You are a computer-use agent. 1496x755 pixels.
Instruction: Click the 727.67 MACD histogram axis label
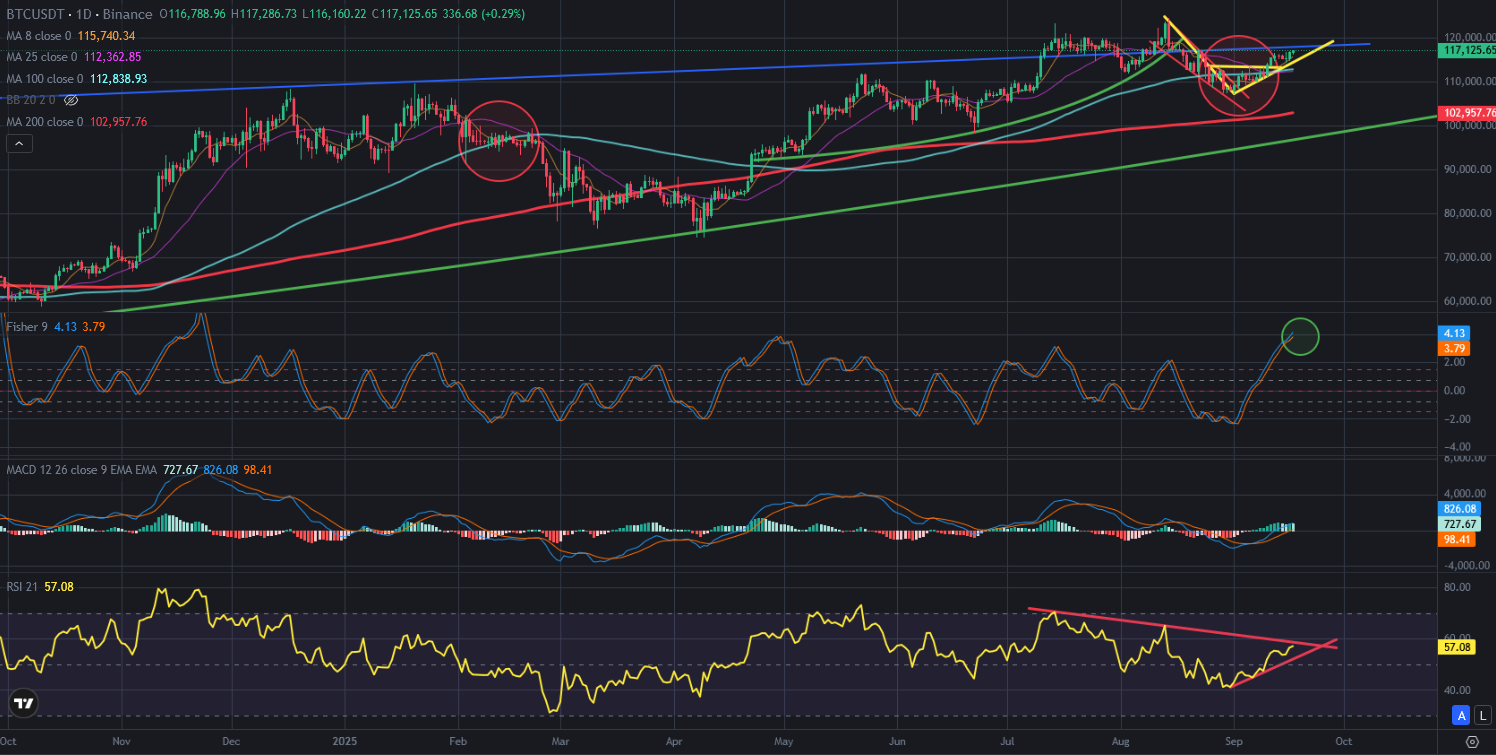[x=1460, y=524]
